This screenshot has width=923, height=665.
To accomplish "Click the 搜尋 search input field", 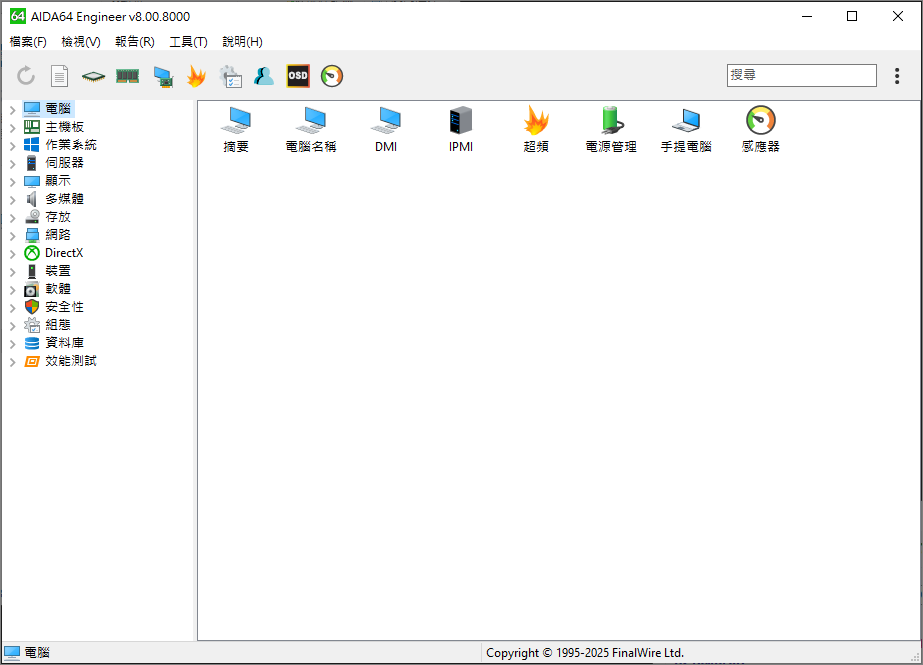I will [800, 75].
